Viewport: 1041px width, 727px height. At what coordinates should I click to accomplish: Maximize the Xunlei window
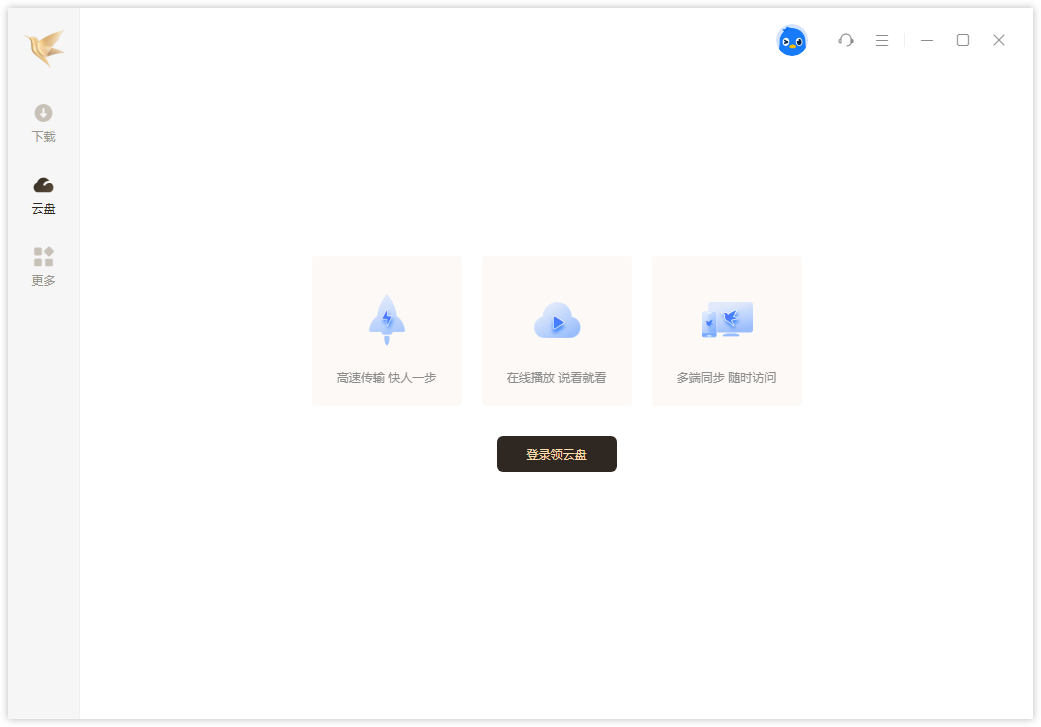tap(963, 40)
